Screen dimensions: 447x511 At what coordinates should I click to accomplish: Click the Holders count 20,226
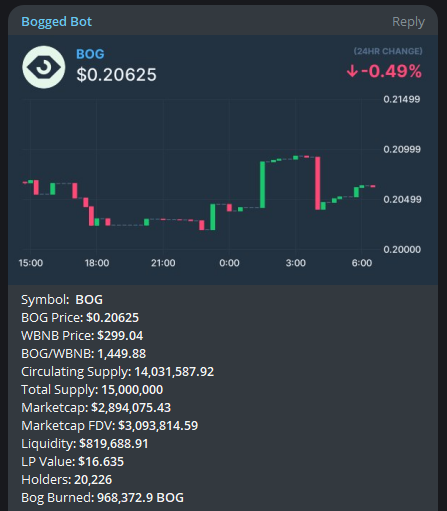click(x=93, y=480)
